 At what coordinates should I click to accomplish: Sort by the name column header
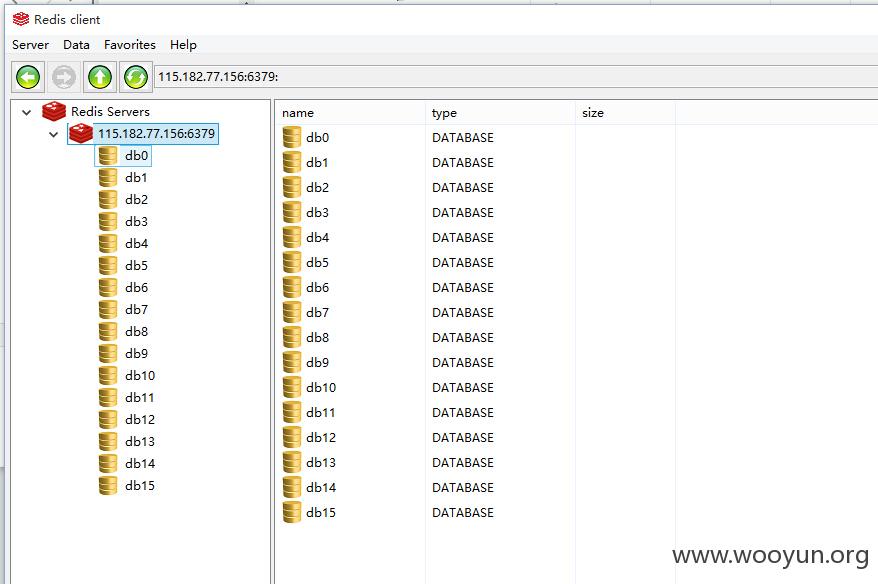[x=351, y=113]
